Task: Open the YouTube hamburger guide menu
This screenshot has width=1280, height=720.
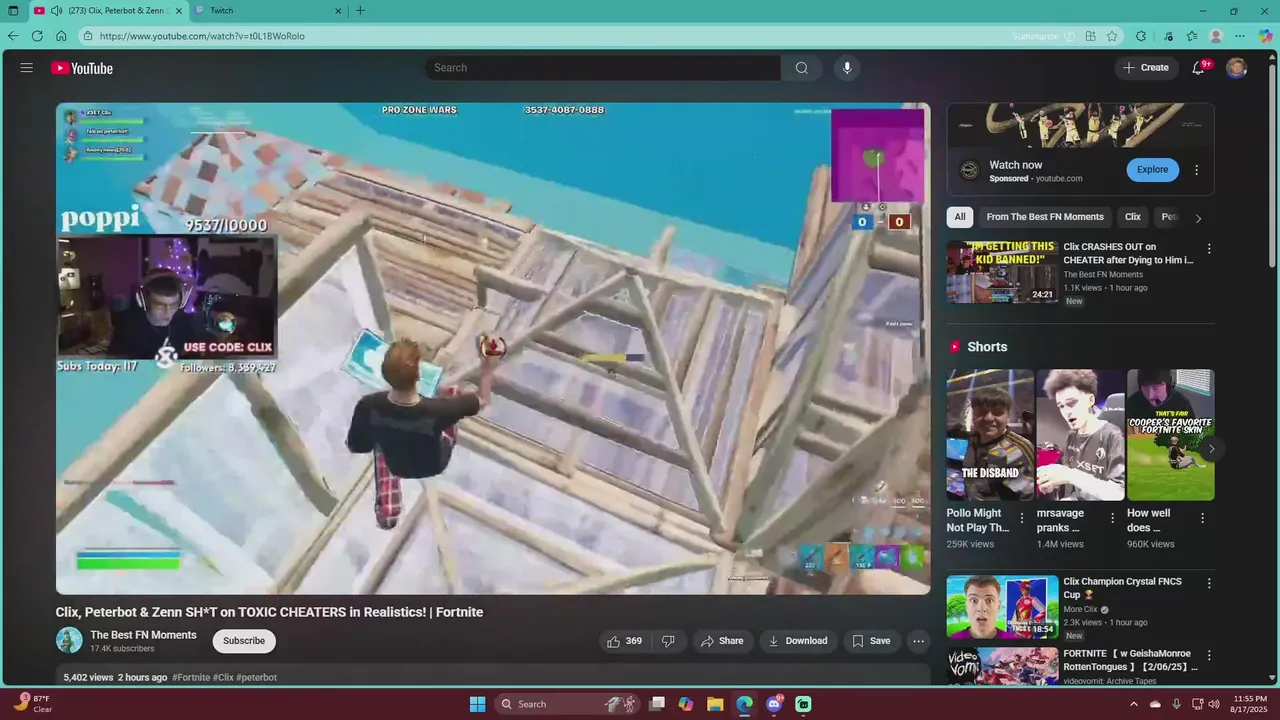Action: (27, 68)
